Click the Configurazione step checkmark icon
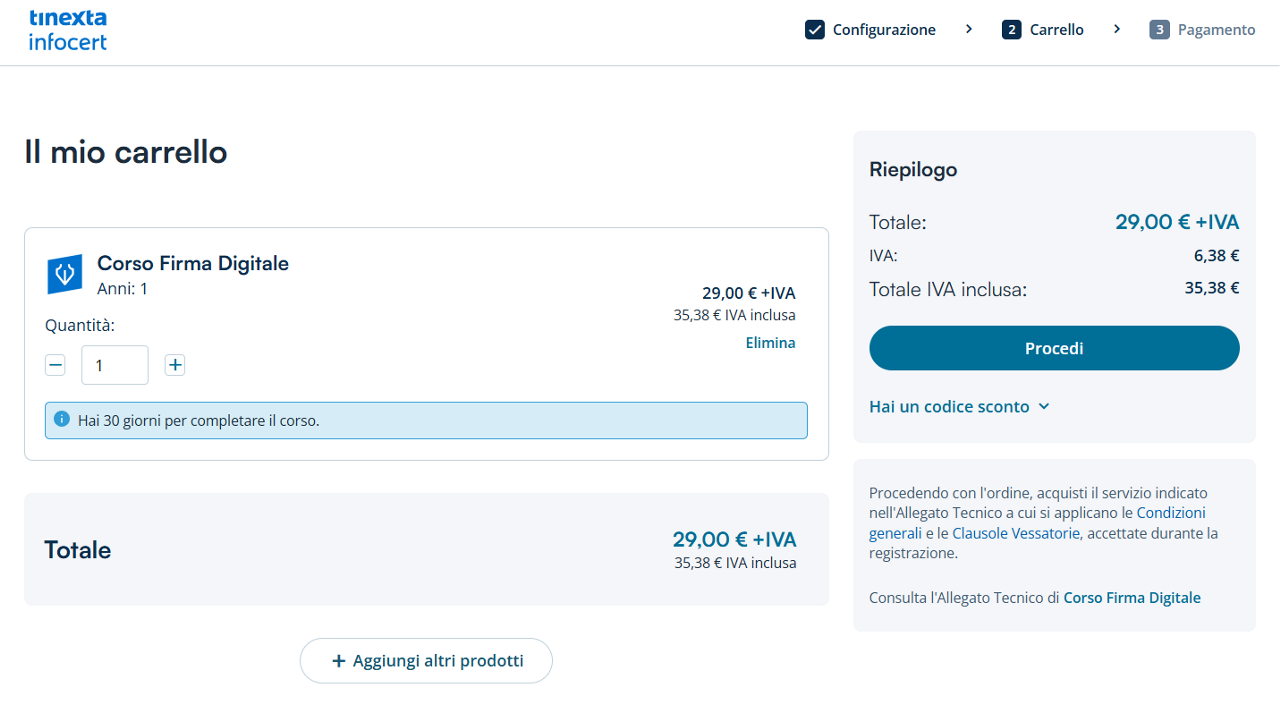 (x=814, y=29)
